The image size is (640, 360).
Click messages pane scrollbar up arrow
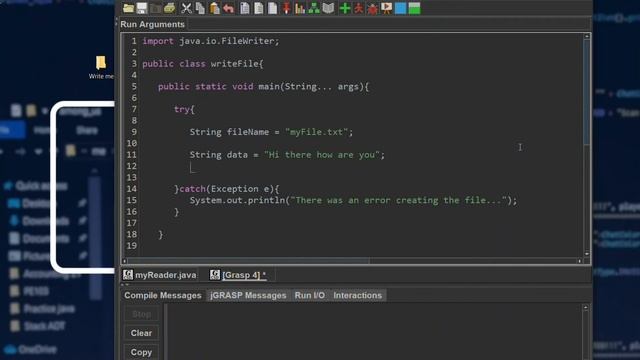pyautogui.click(x=586, y=308)
